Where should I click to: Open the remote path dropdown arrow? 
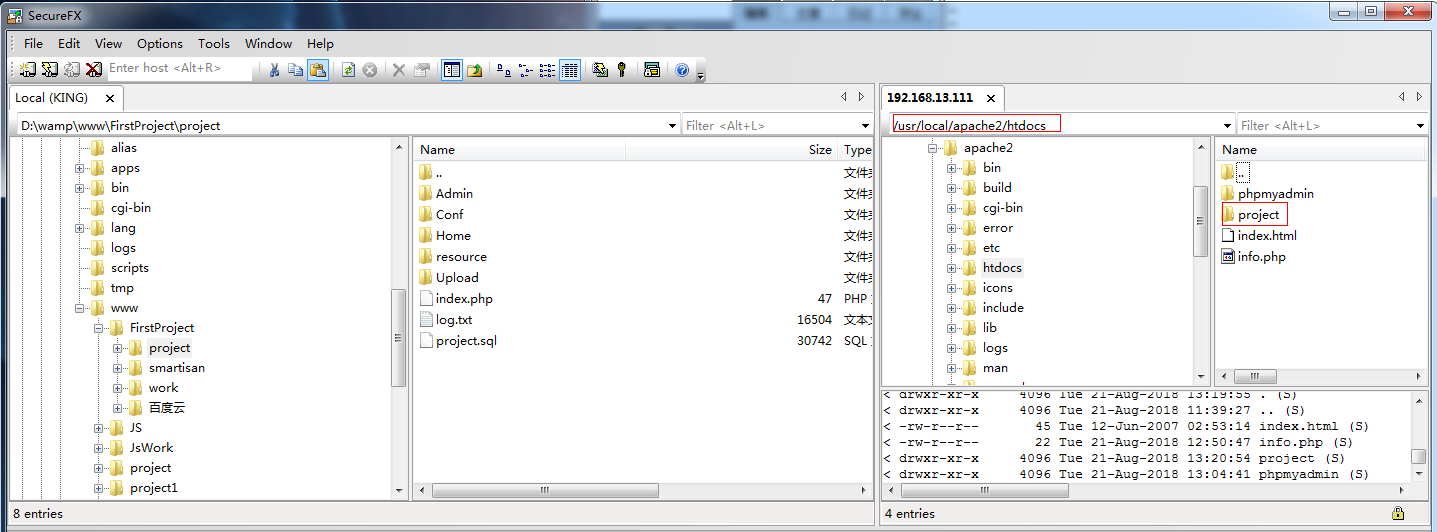coord(1227,126)
